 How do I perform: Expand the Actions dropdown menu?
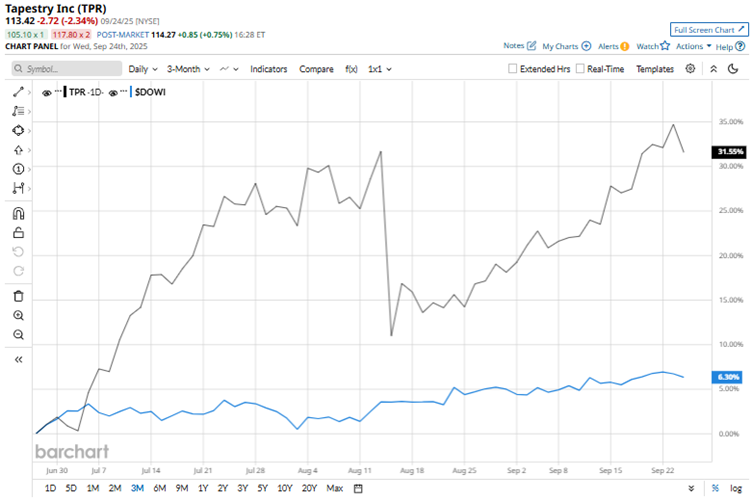coord(693,46)
